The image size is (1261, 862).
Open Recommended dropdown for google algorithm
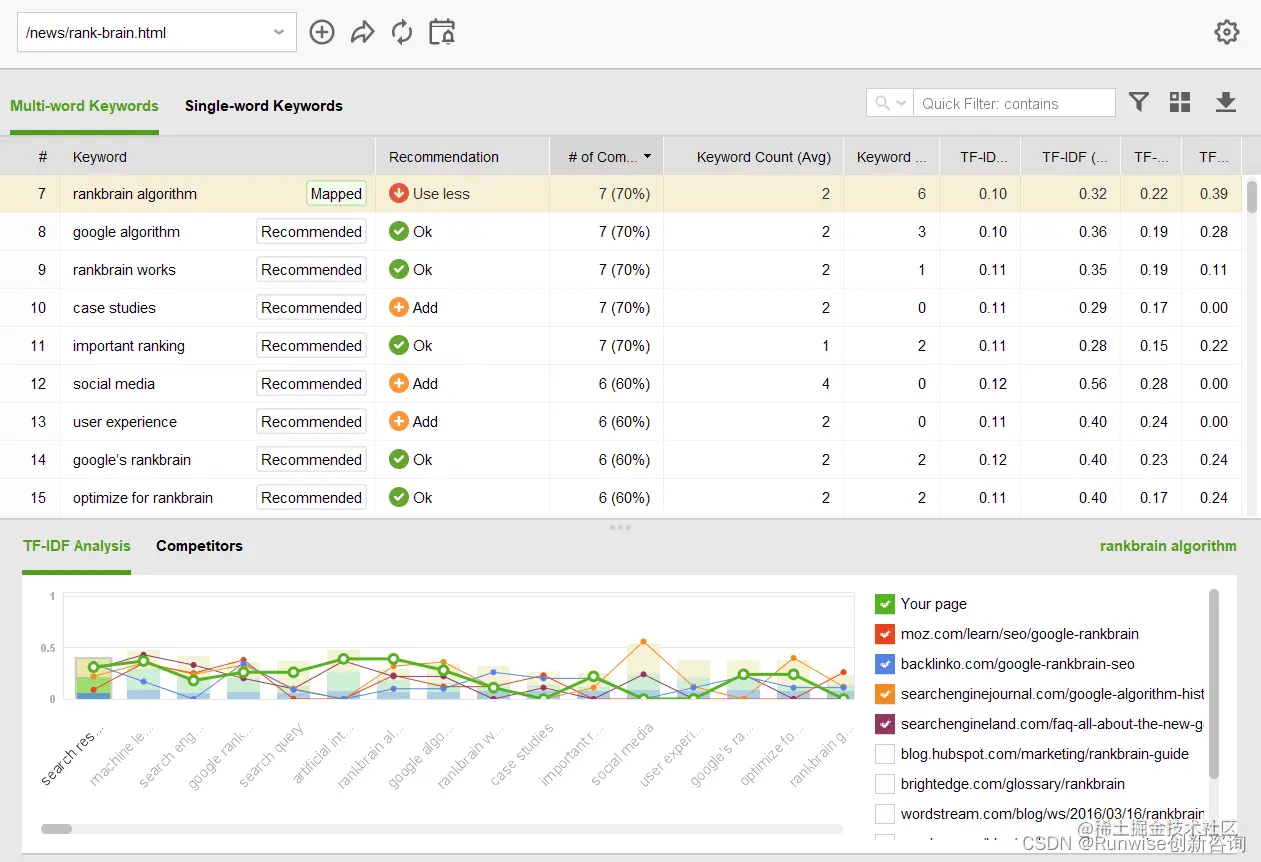click(x=311, y=232)
